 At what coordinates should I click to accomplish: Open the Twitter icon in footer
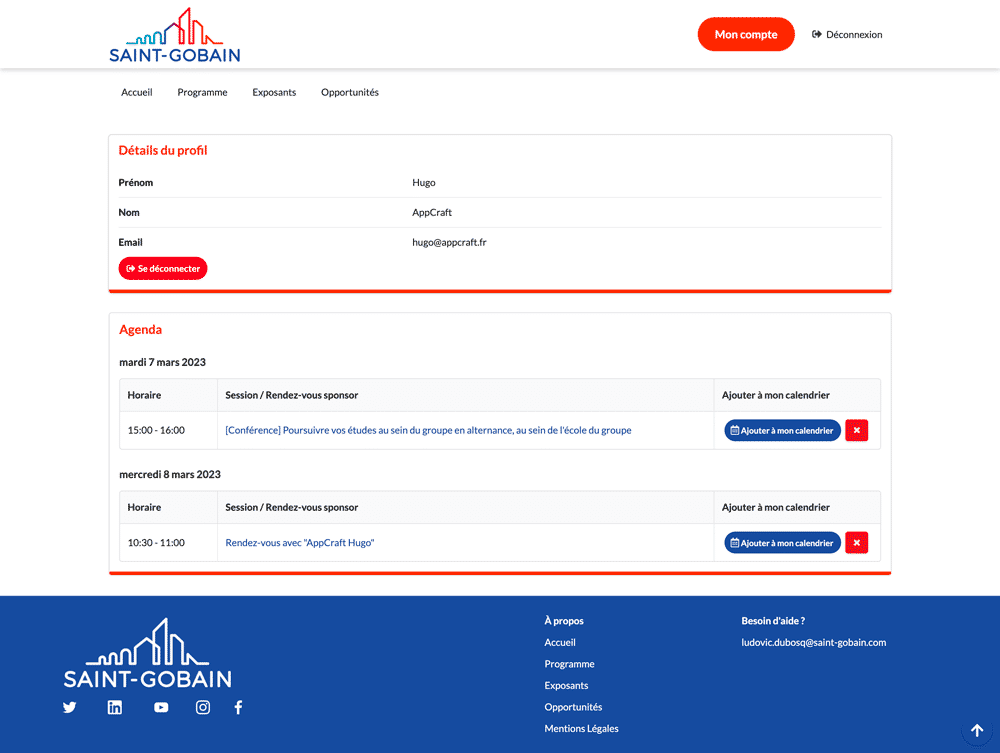click(x=70, y=708)
